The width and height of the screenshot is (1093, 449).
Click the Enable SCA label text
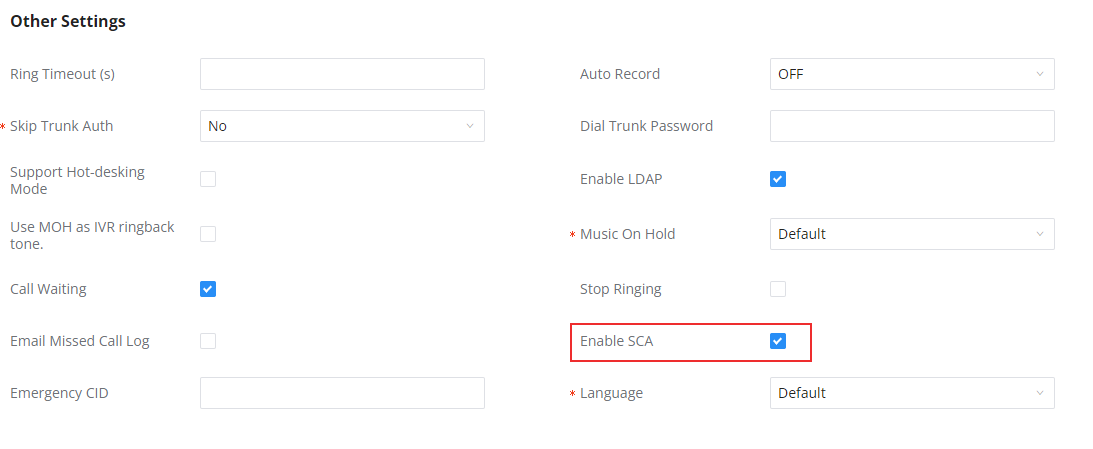coord(617,341)
